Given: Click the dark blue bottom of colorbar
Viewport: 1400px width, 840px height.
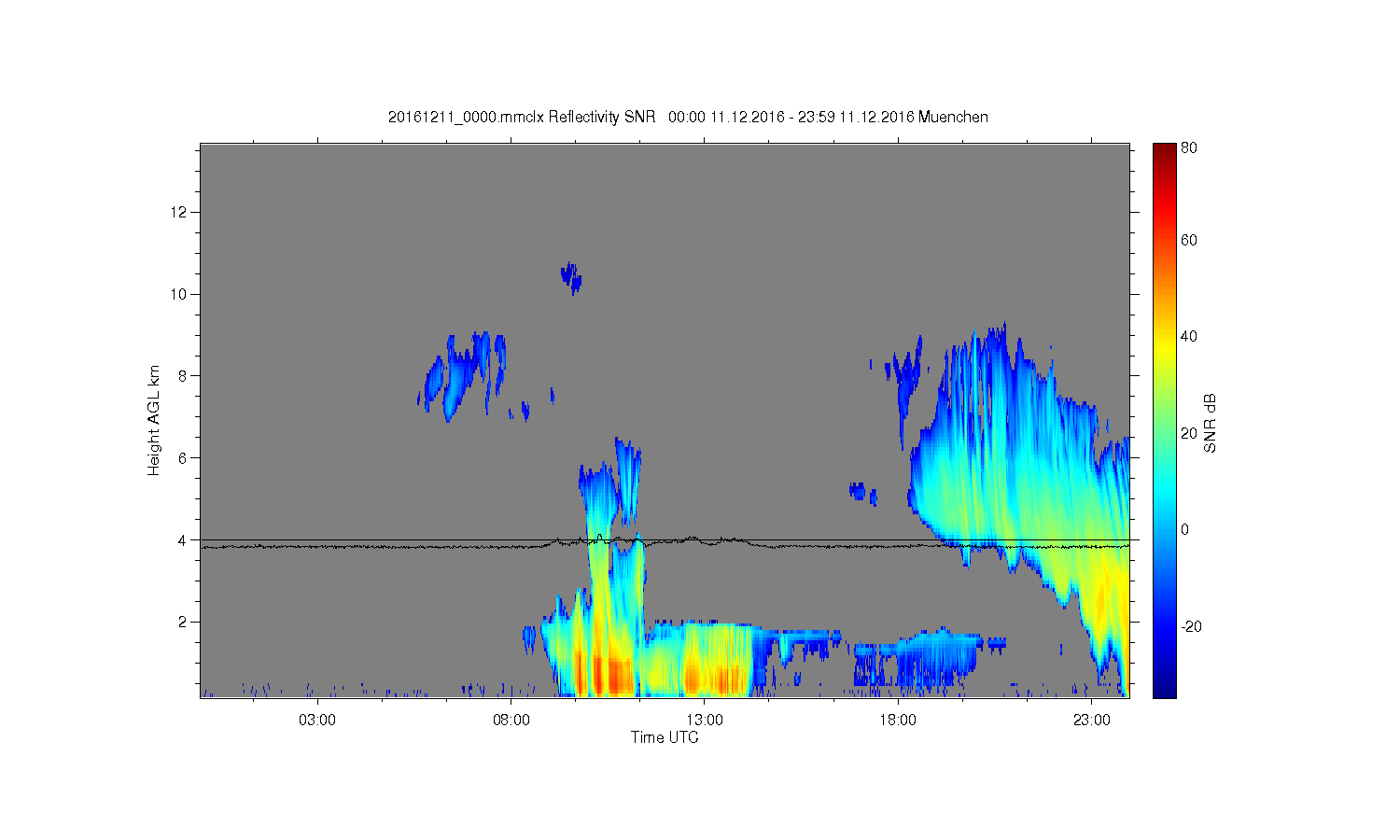Looking at the screenshot, I should tap(1164, 691).
